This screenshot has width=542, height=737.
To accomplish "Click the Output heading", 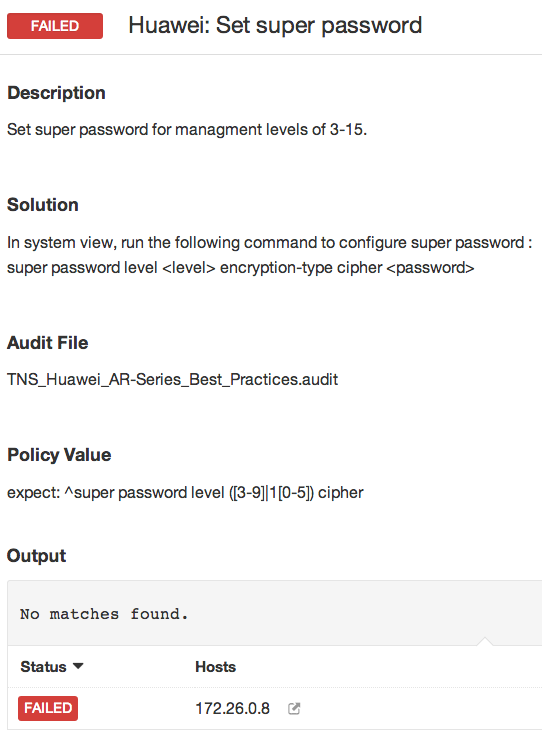I will coord(36,556).
